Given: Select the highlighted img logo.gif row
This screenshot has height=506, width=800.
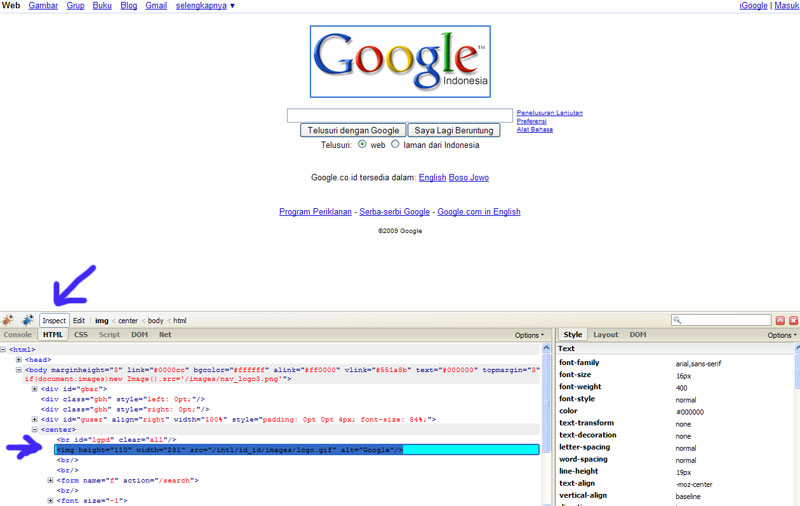Looking at the screenshot, I should click(296, 449).
